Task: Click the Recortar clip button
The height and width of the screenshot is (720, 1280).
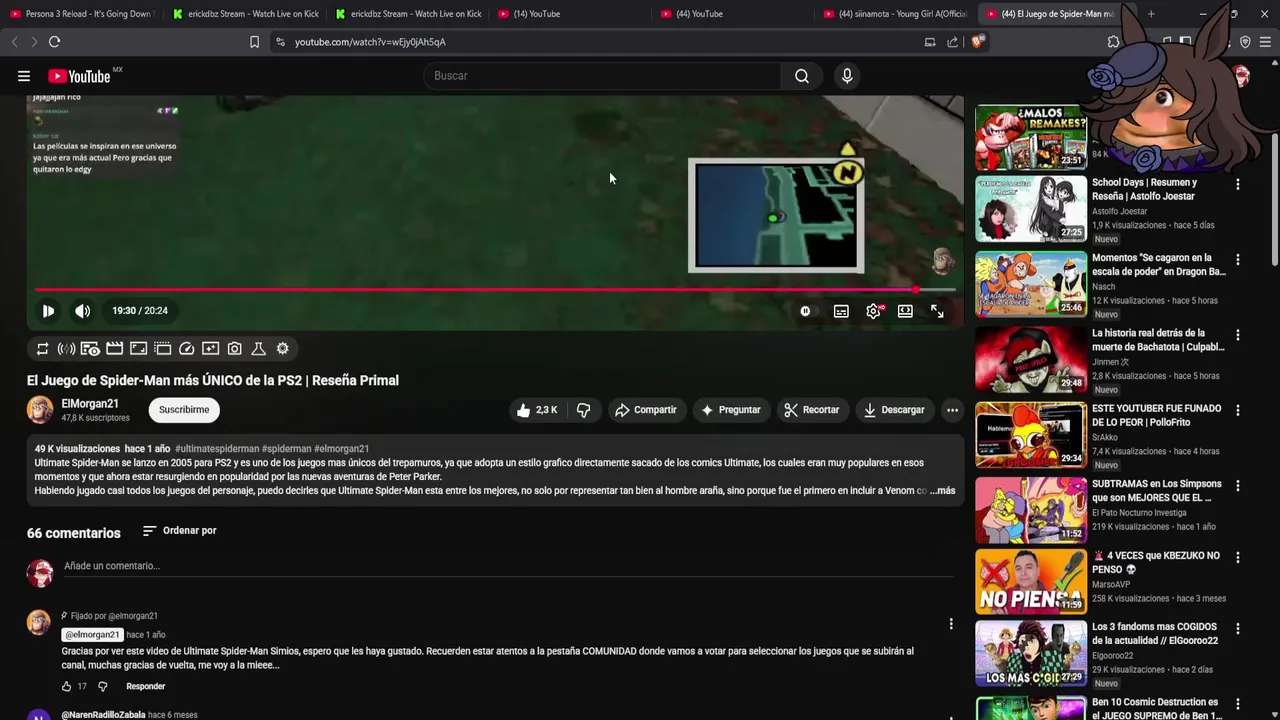Action: (x=811, y=410)
